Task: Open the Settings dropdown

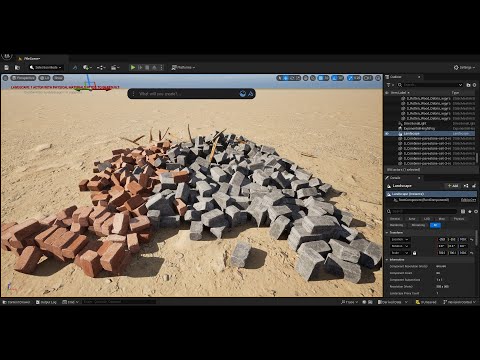Action: [x=464, y=68]
